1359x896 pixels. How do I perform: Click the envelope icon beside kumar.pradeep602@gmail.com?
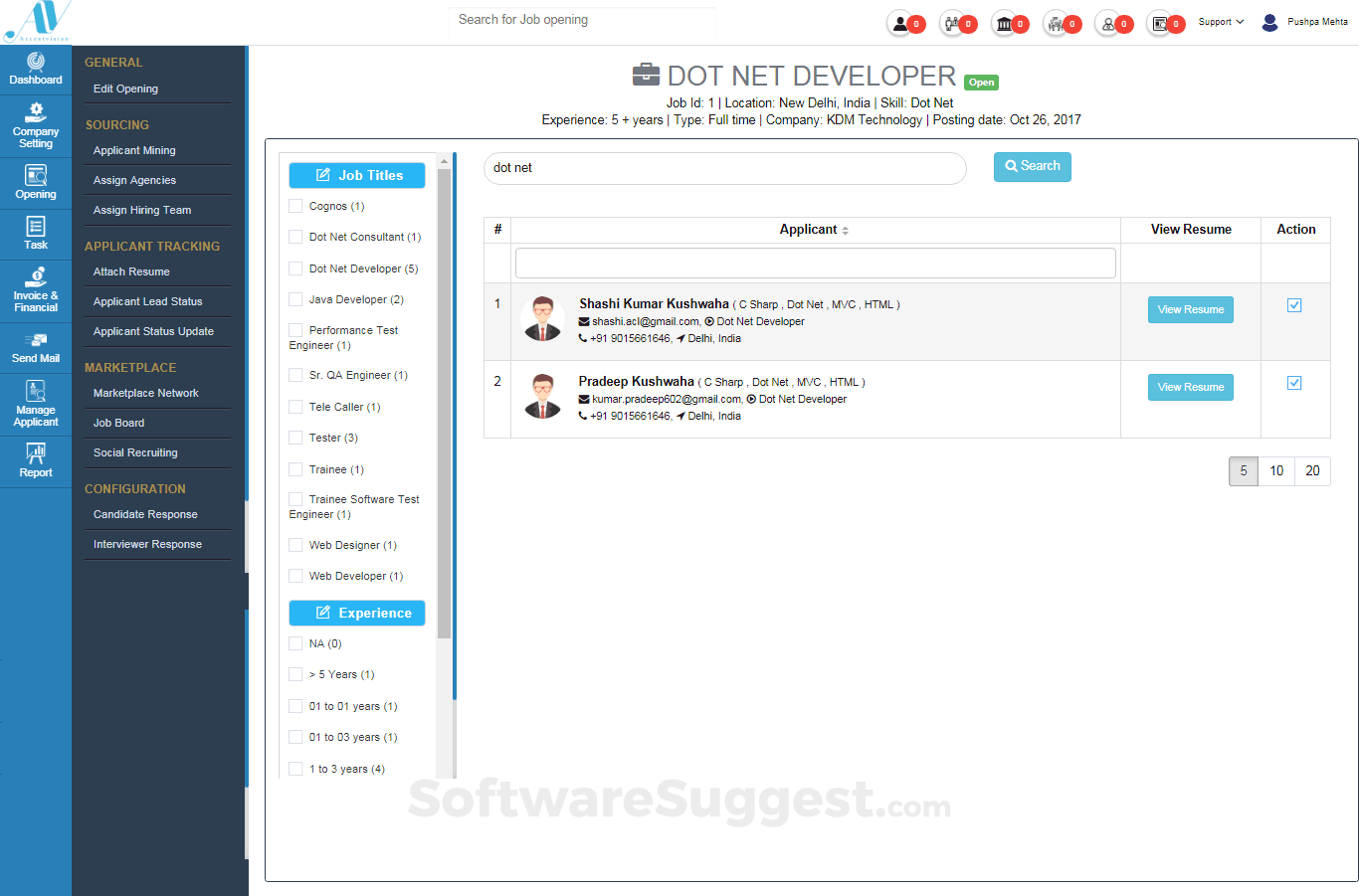pyautogui.click(x=584, y=400)
